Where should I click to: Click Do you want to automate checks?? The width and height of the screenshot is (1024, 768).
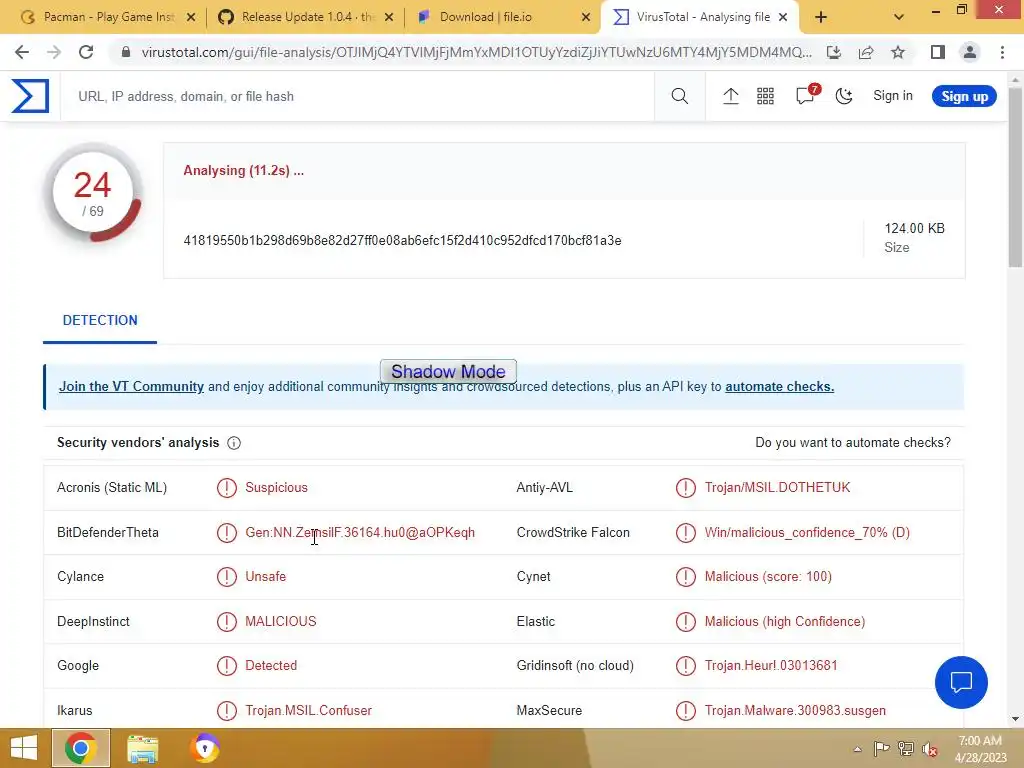853,443
